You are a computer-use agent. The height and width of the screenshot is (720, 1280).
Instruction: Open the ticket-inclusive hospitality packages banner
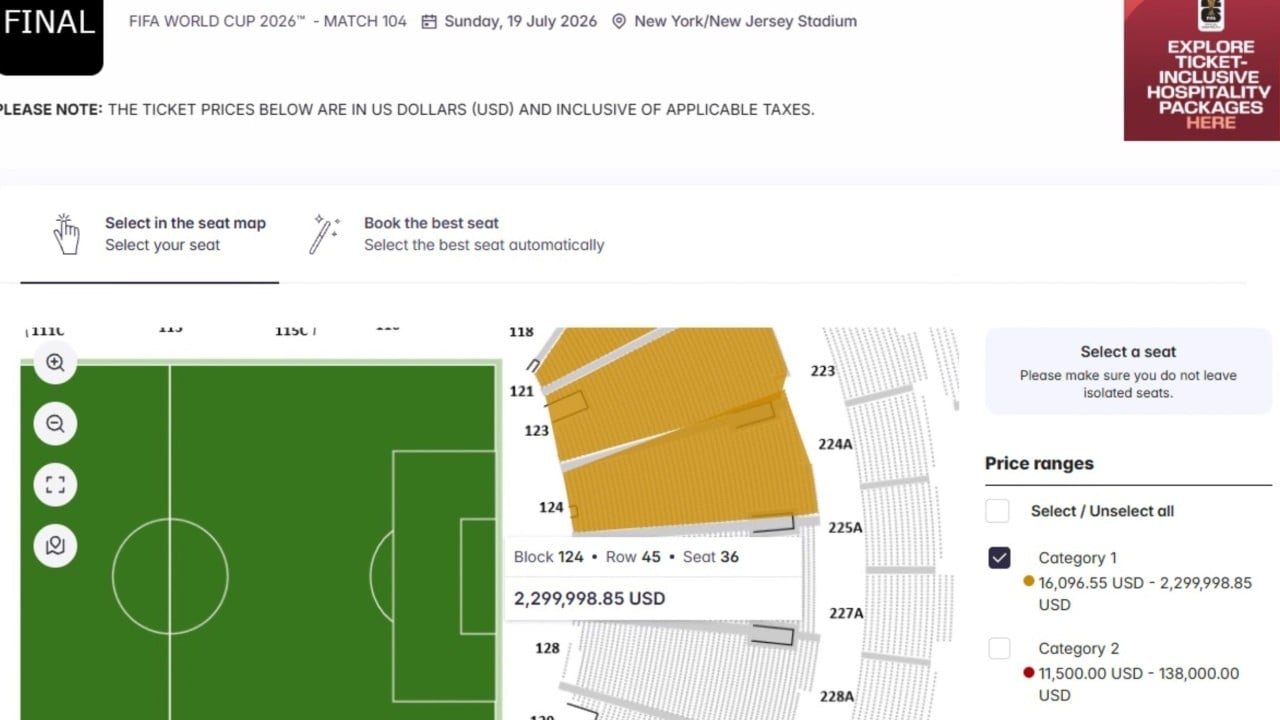pyautogui.click(x=1201, y=70)
